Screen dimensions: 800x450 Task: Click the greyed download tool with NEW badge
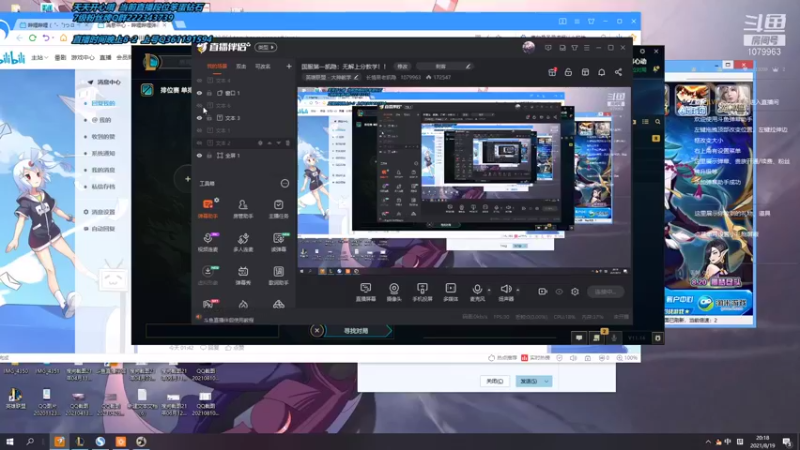(x=208, y=276)
